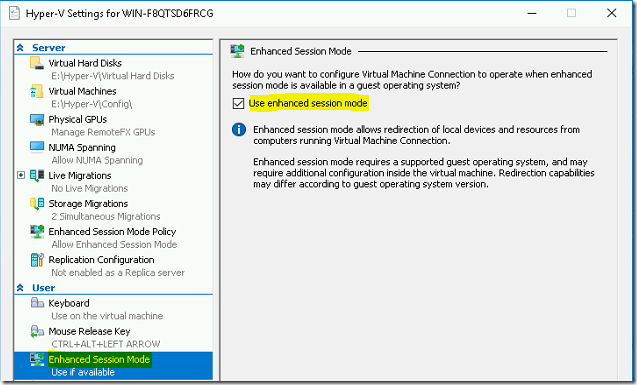The height and width of the screenshot is (385, 637).
Task: Click the blue information icon
Action: coord(239,130)
